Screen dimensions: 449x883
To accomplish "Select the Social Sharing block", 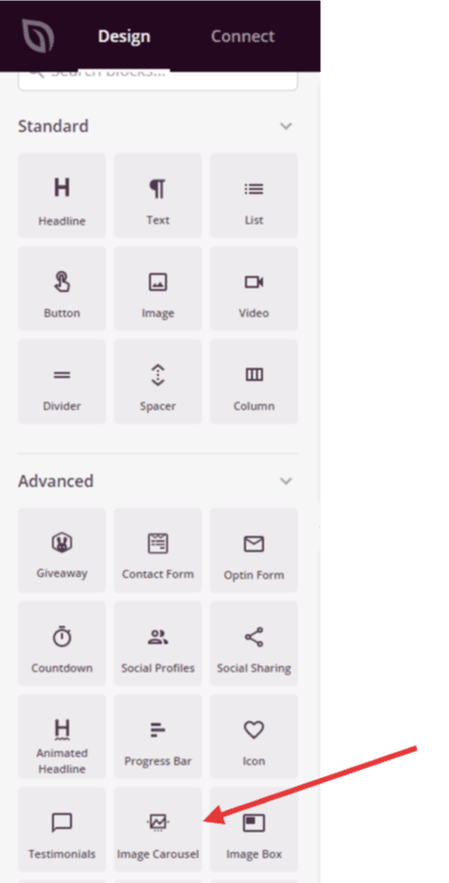I will pos(254,643).
